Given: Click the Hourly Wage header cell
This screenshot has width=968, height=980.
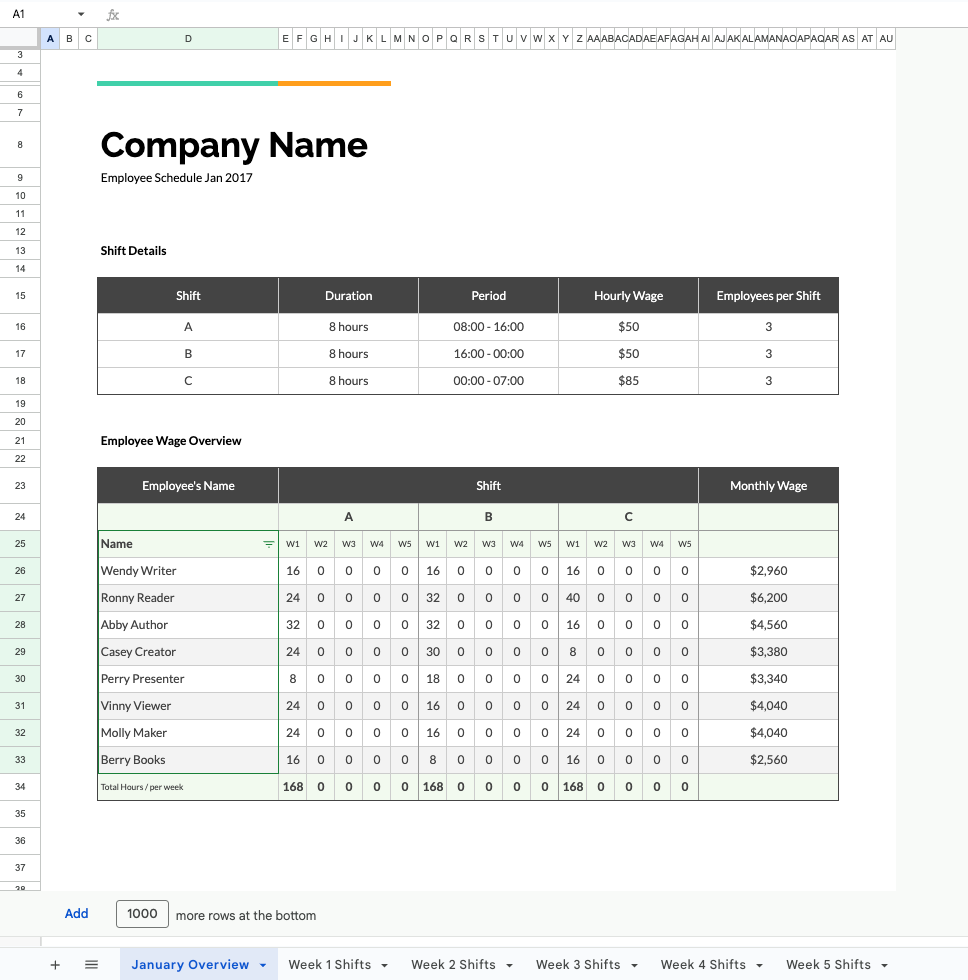Looking at the screenshot, I should [x=628, y=296].
